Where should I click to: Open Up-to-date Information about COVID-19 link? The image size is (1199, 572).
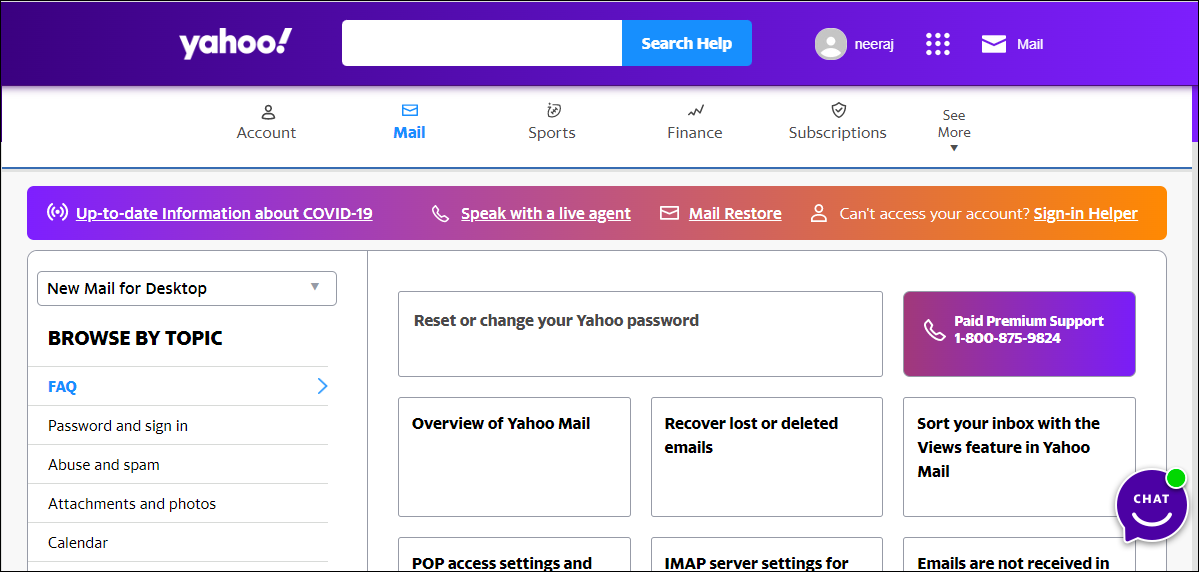click(x=224, y=213)
